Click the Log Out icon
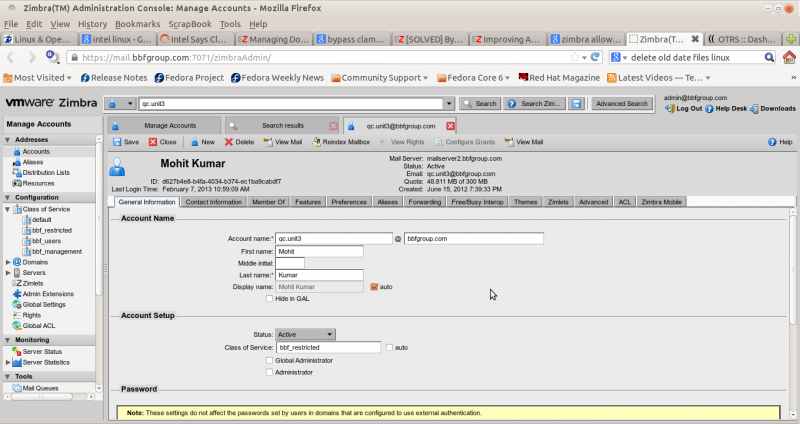Image resolution: width=800 pixels, height=424 pixels. tap(669, 109)
